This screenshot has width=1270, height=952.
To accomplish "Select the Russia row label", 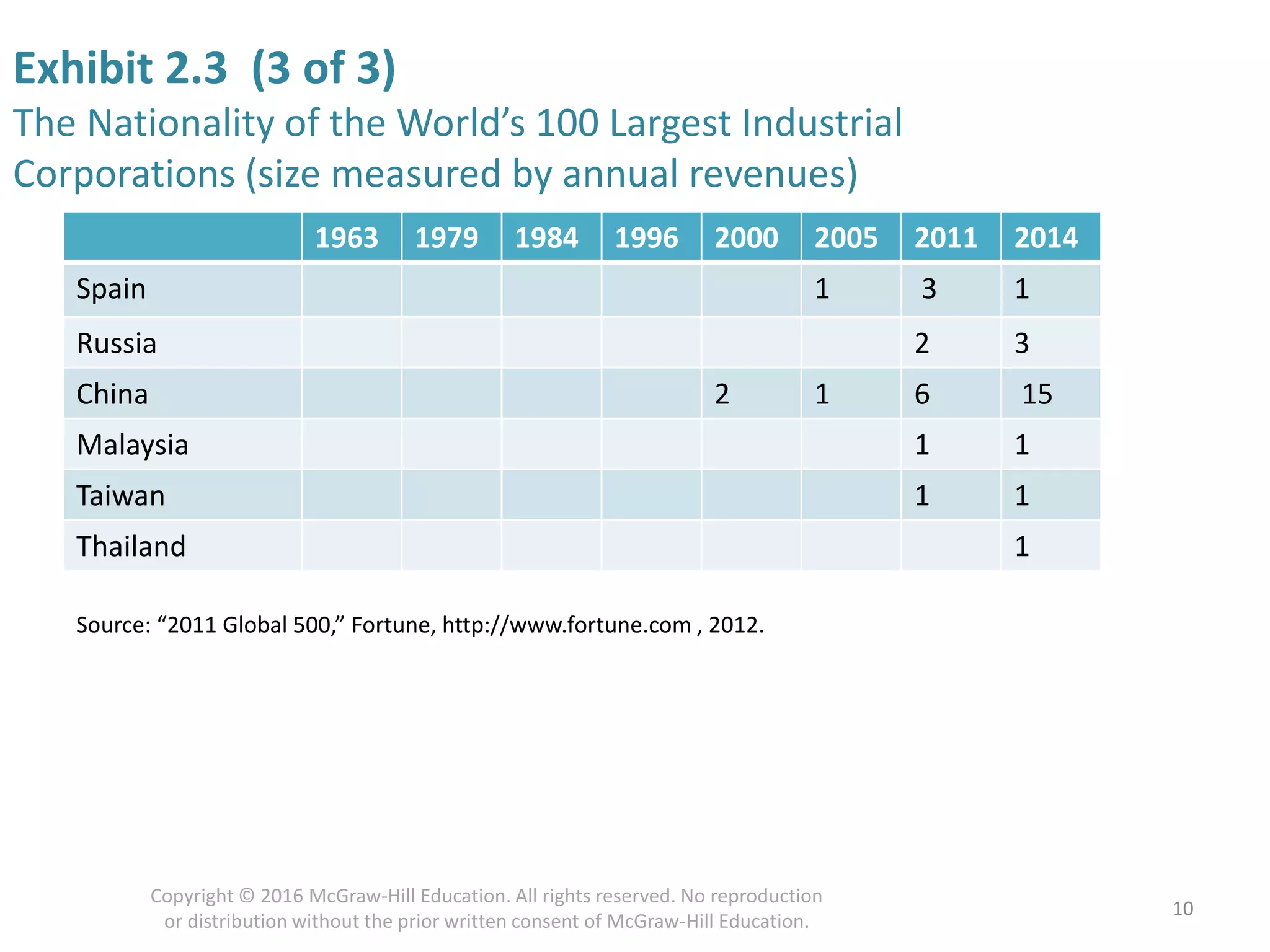I will pyautogui.click(x=117, y=343).
